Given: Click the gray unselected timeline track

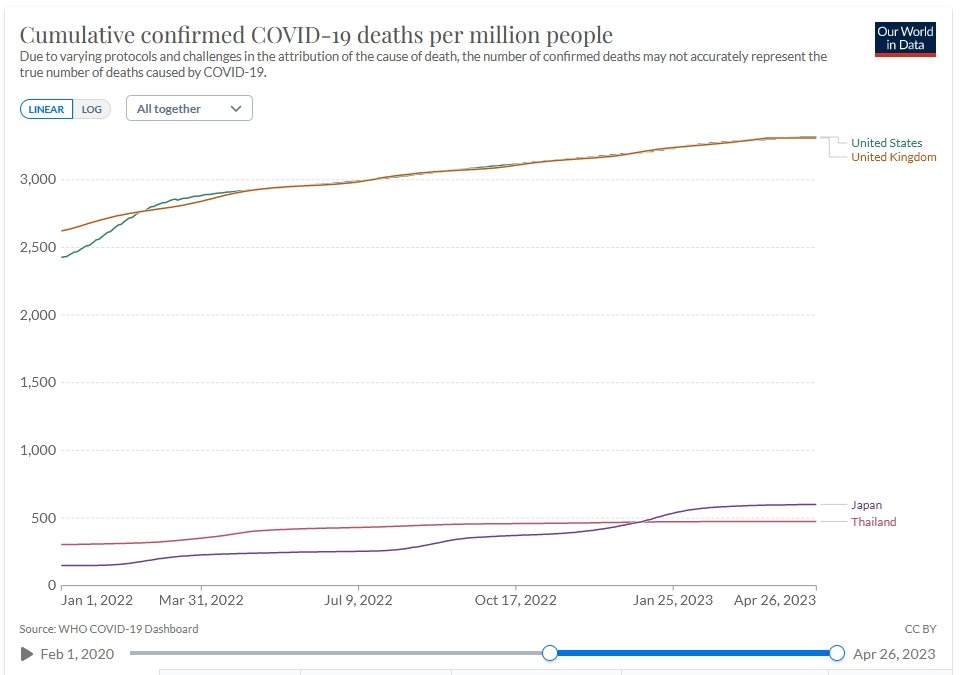Looking at the screenshot, I should 336,653.
